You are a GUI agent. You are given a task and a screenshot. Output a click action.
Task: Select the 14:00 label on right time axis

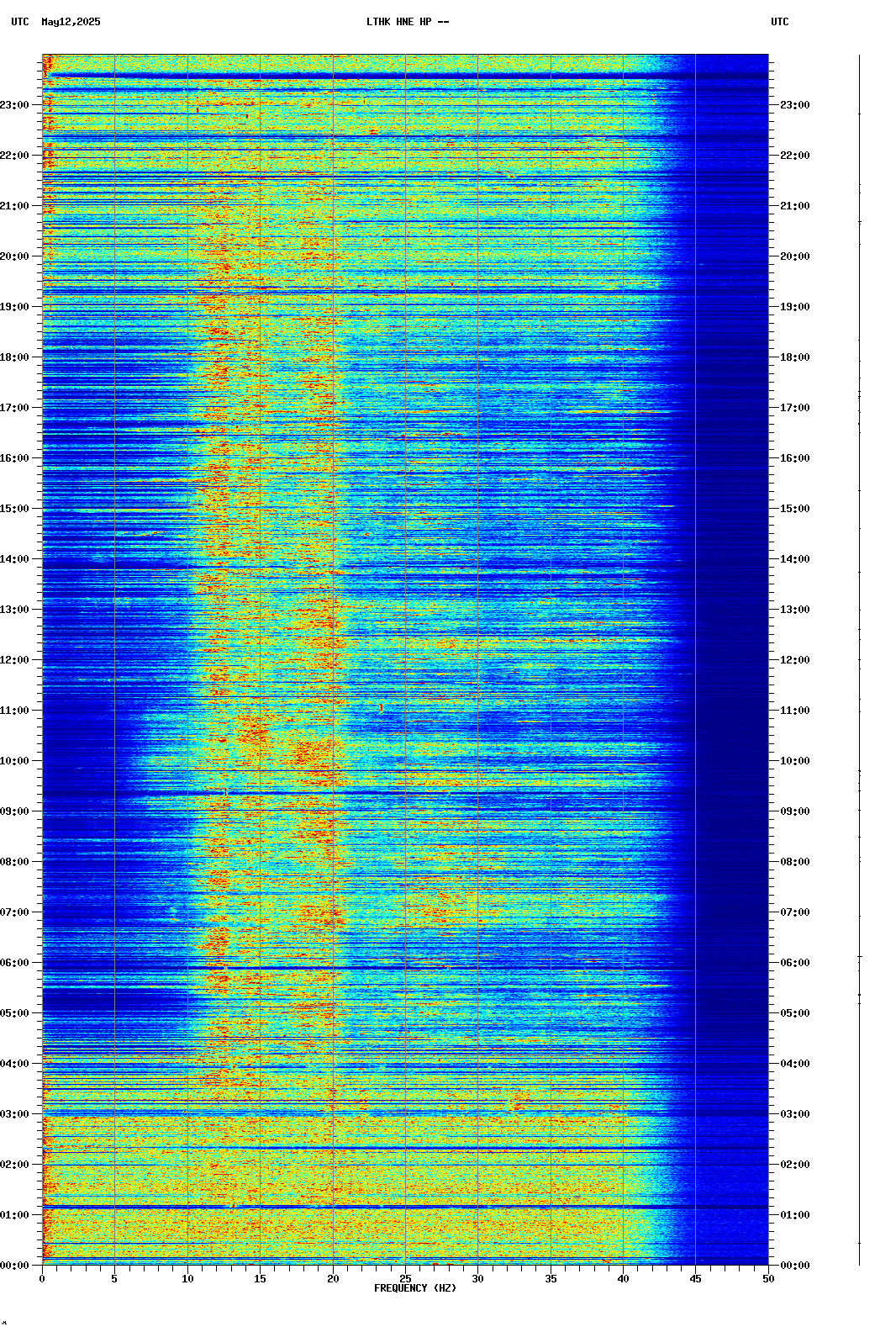[x=795, y=559]
